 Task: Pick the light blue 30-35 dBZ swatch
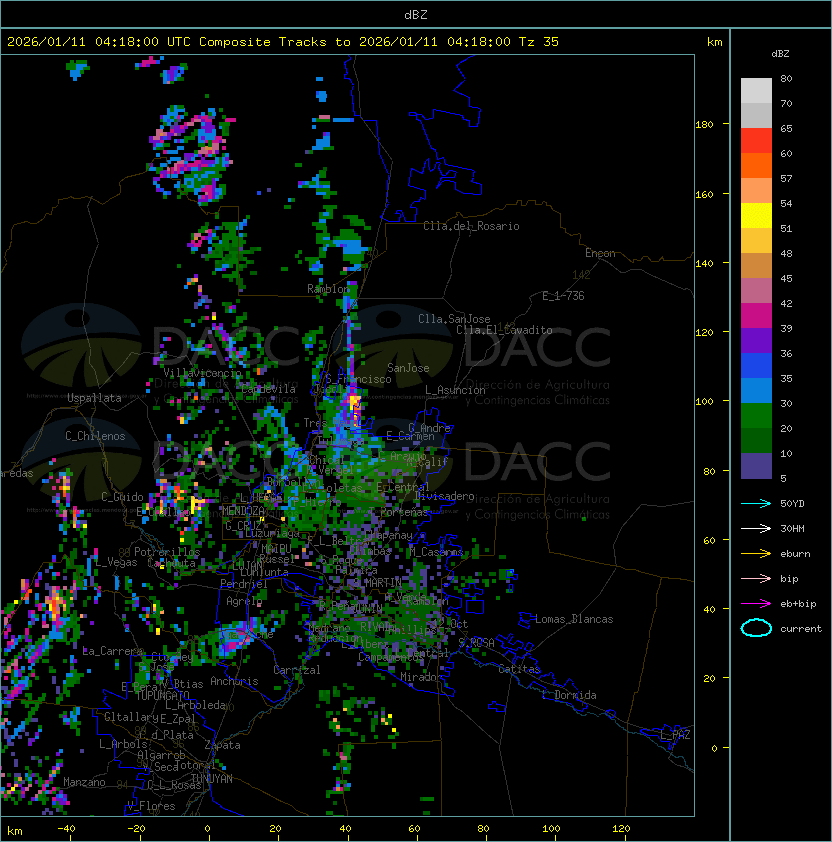click(x=756, y=390)
